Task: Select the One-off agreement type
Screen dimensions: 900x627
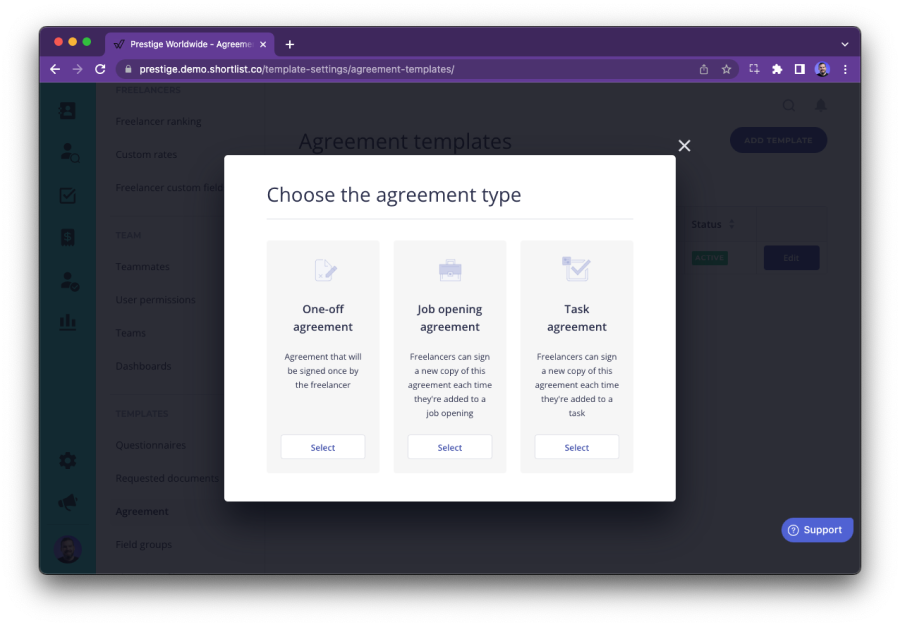Action: (322, 447)
